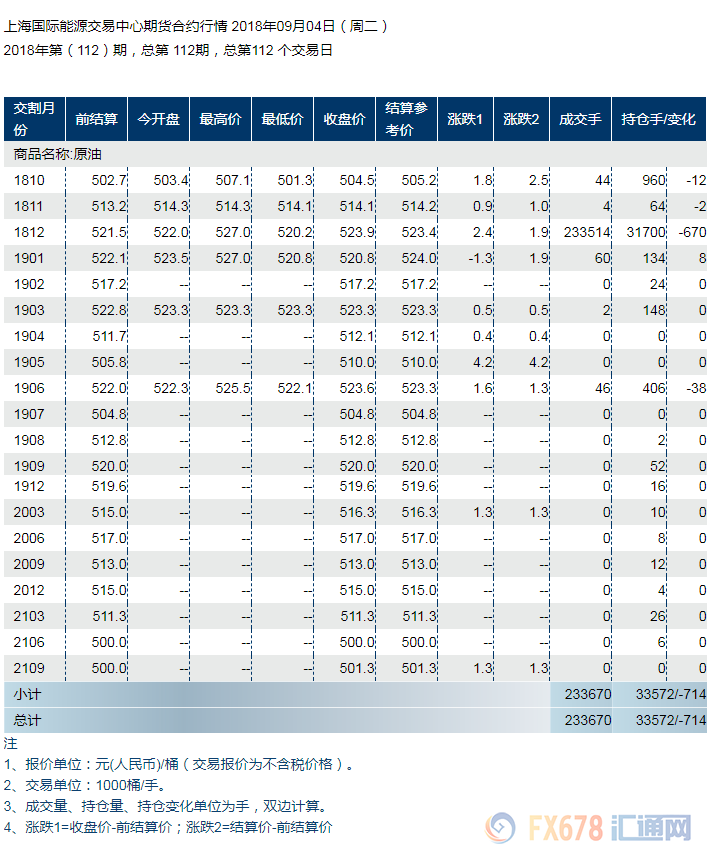Screen dimensions: 709x864
Task: Click low price 520.2 in 1812 row
Action: 295,232
